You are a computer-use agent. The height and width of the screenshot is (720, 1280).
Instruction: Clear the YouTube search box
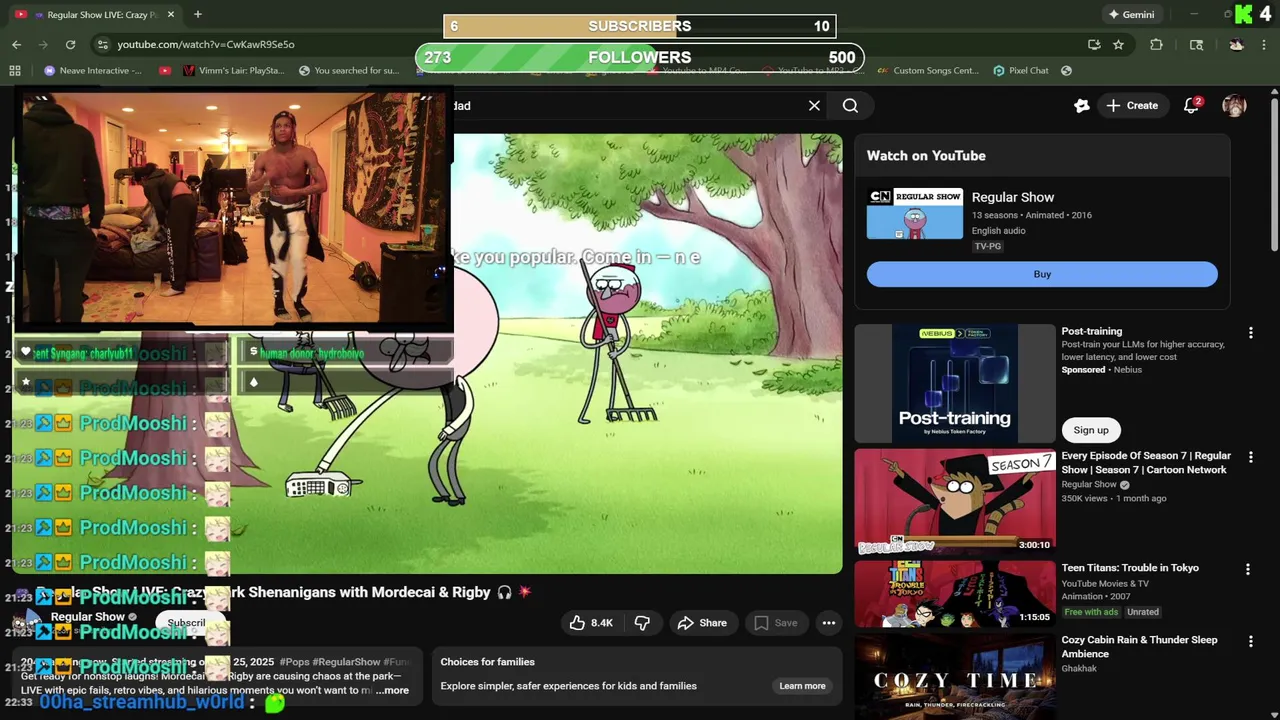814,105
